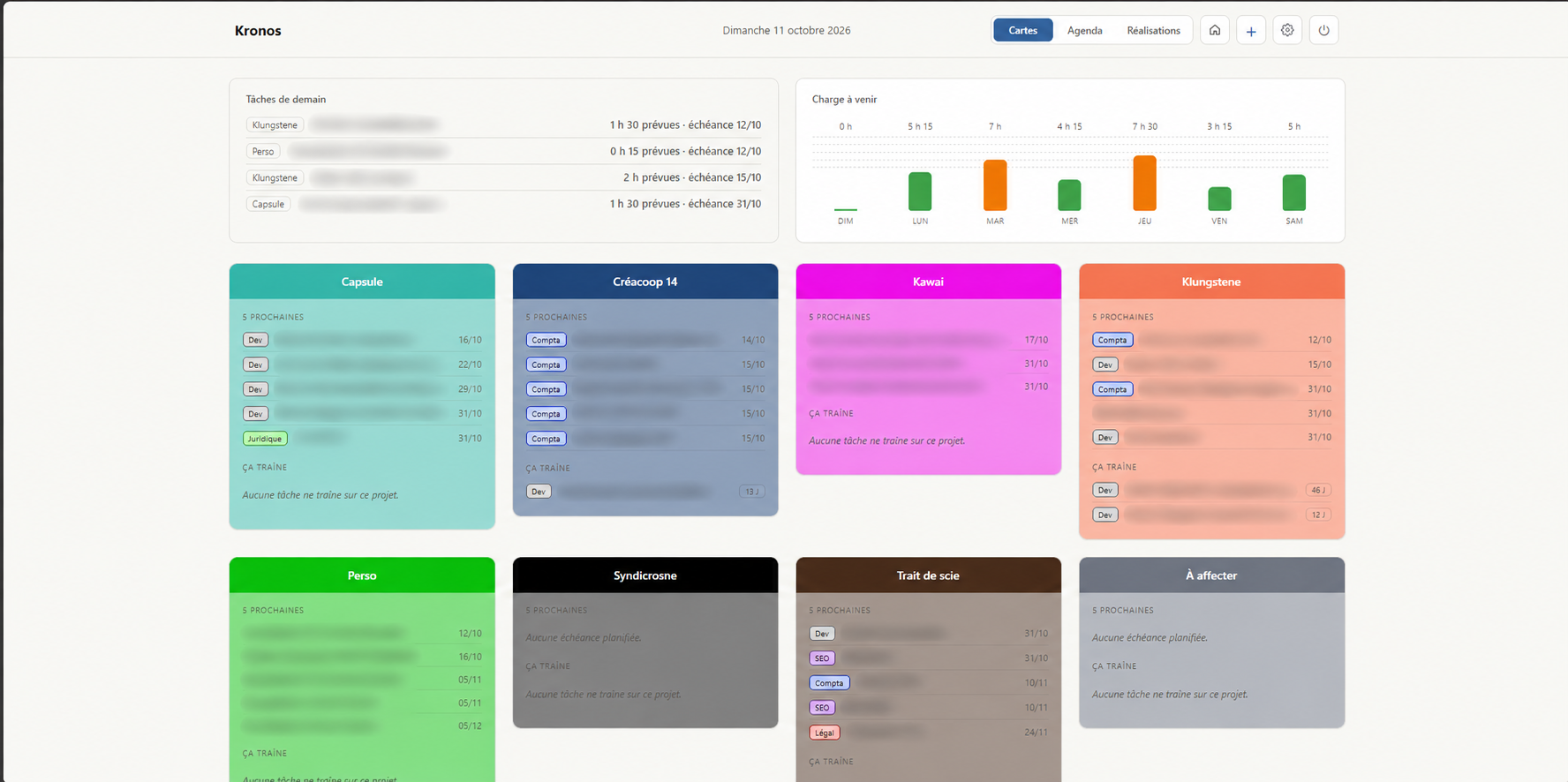The width and height of the screenshot is (1568, 782).
Task: Click the Légal tag in Trait de scie
Action: click(x=825, y=733)
